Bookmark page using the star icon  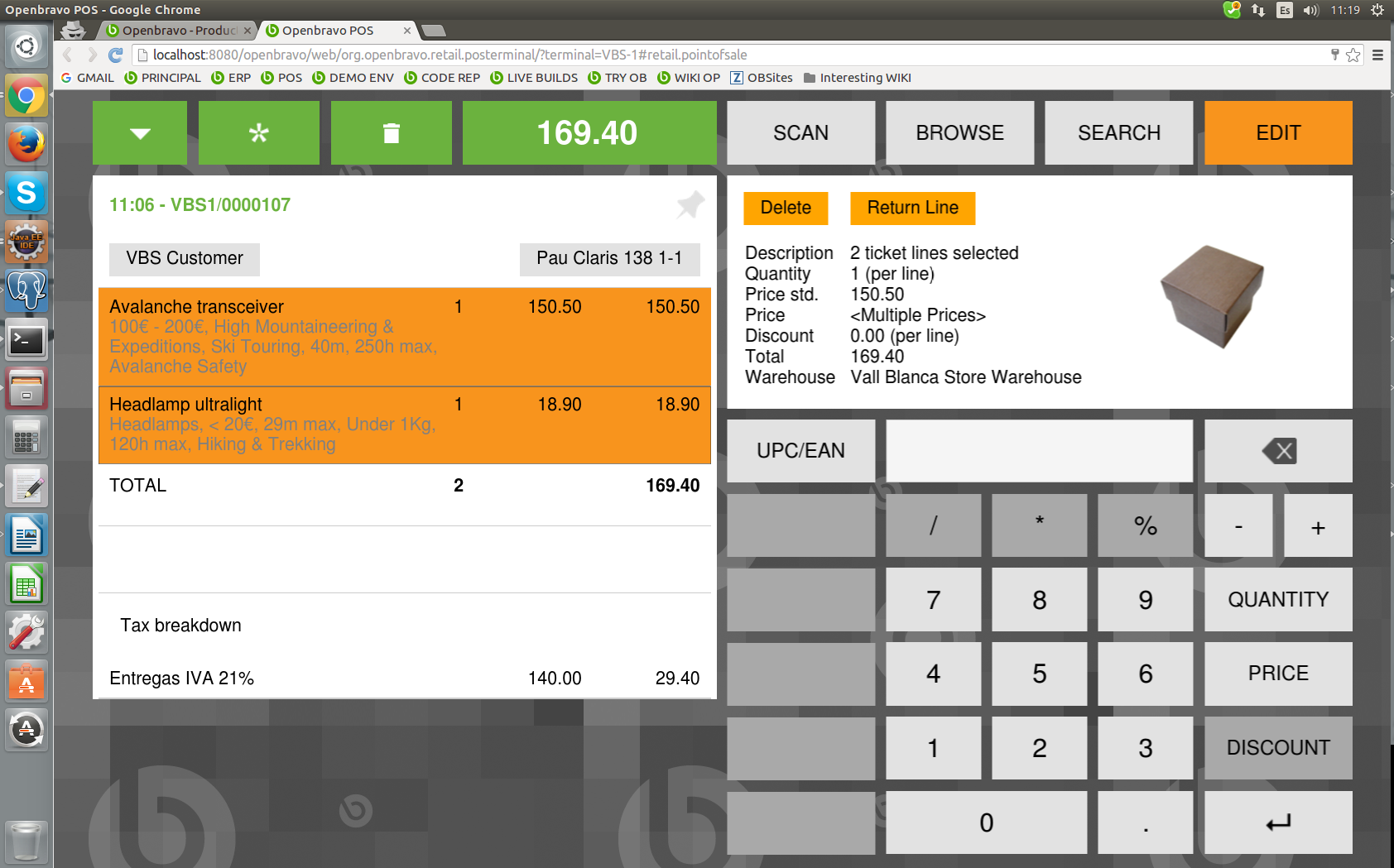[x=1353, y=55]
